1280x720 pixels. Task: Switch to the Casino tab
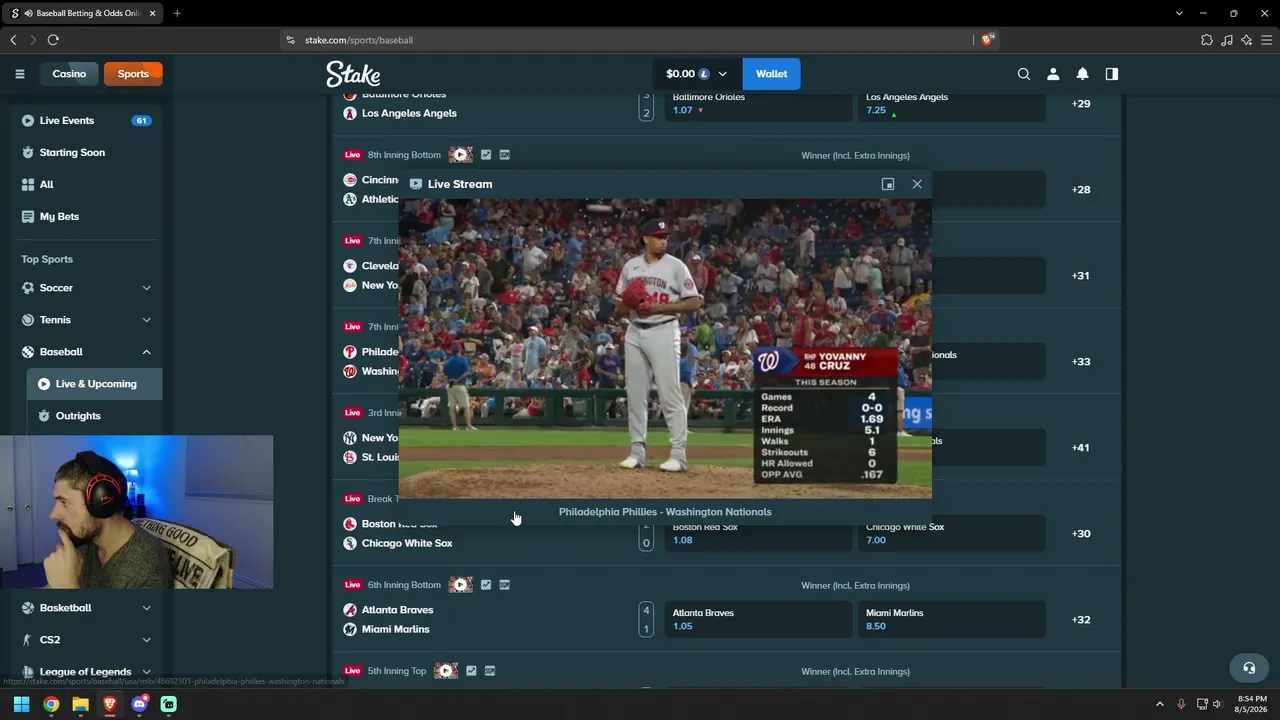(69, 74)
